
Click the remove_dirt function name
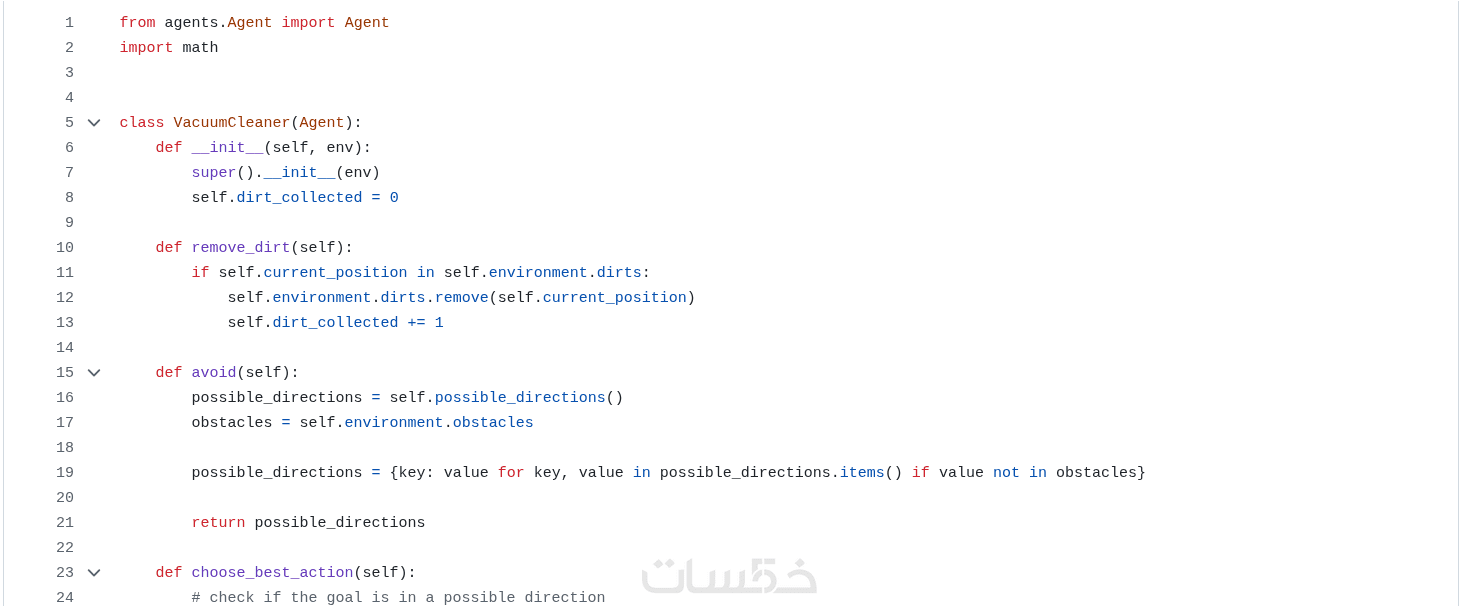coord(240,248)
